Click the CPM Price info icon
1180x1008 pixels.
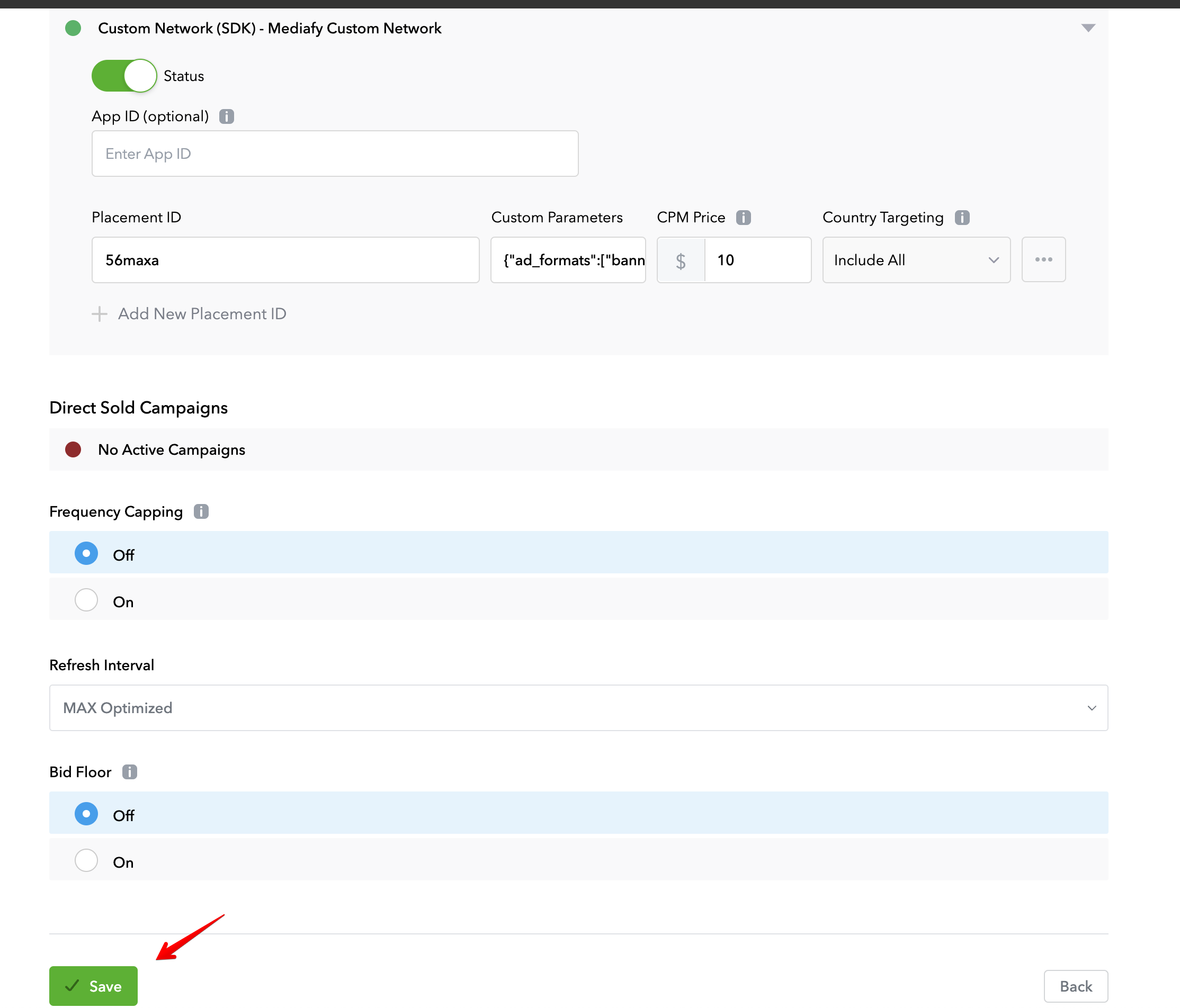(743, 218)
